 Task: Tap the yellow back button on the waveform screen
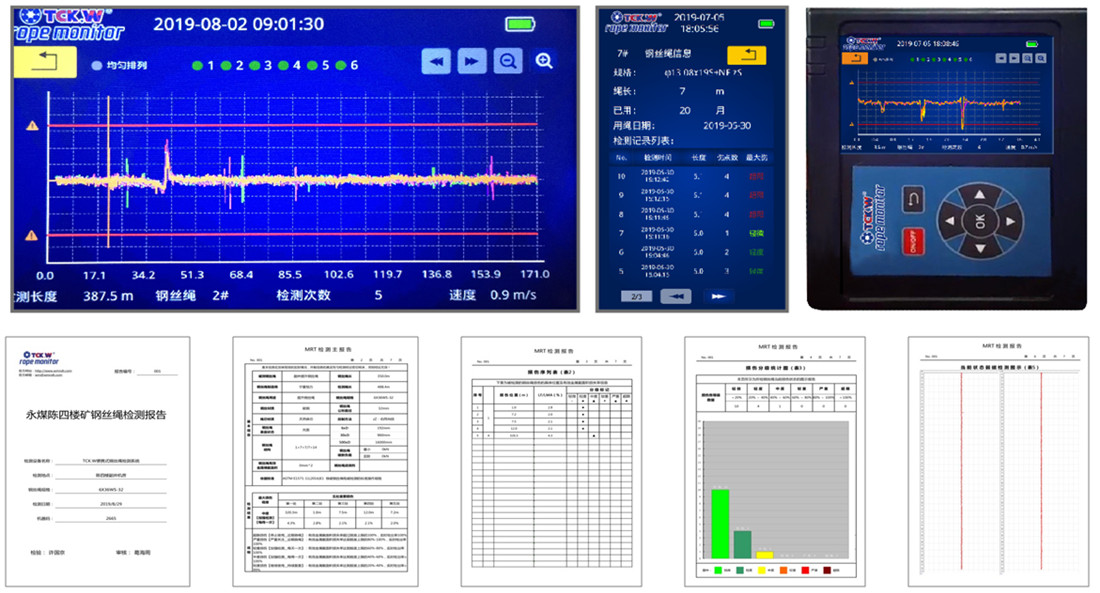[x=45, y=61]
